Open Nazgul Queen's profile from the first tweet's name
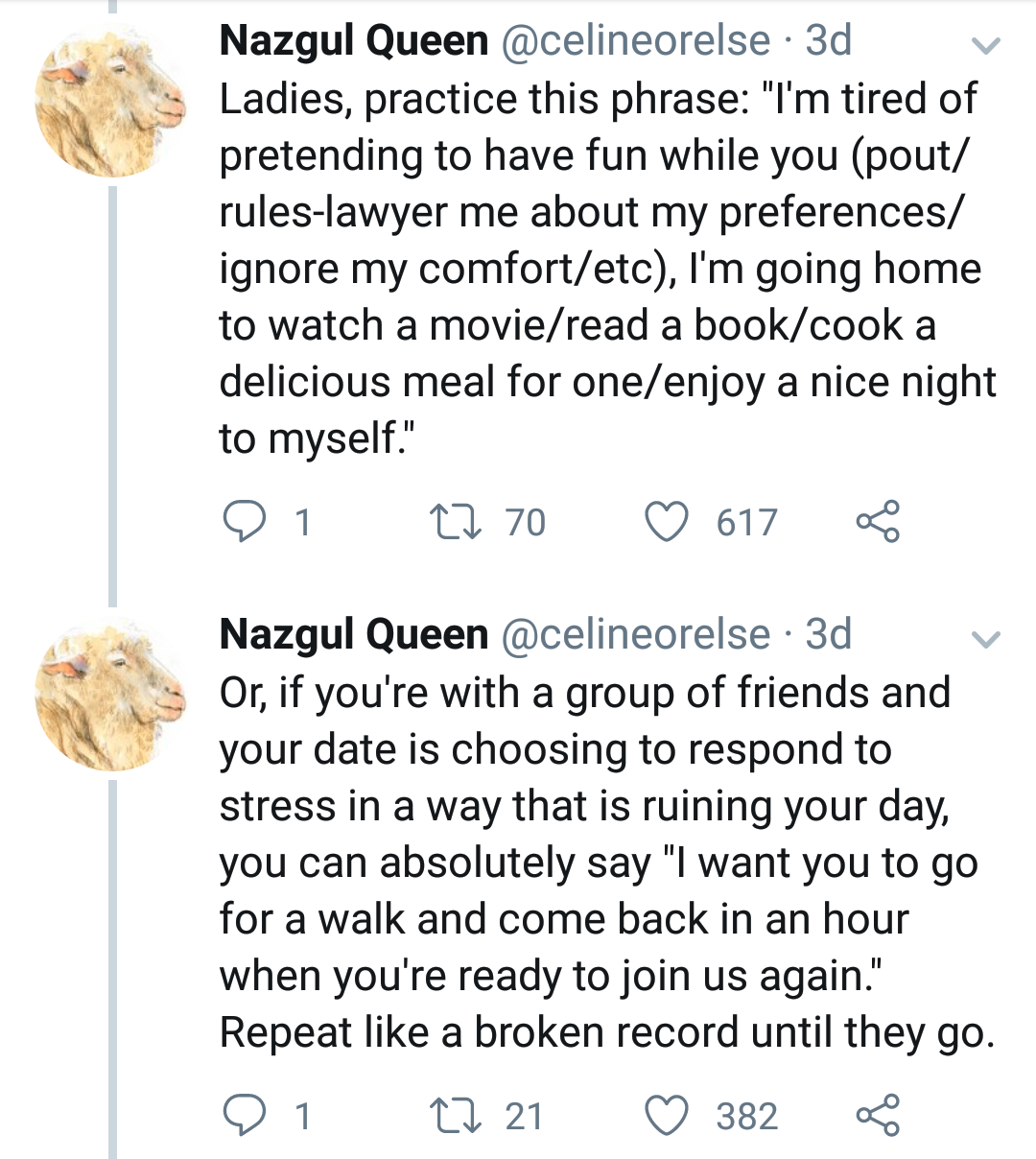Viewport: 1036px width, 1159px height. pyautogui.click(x=353, y=41)
